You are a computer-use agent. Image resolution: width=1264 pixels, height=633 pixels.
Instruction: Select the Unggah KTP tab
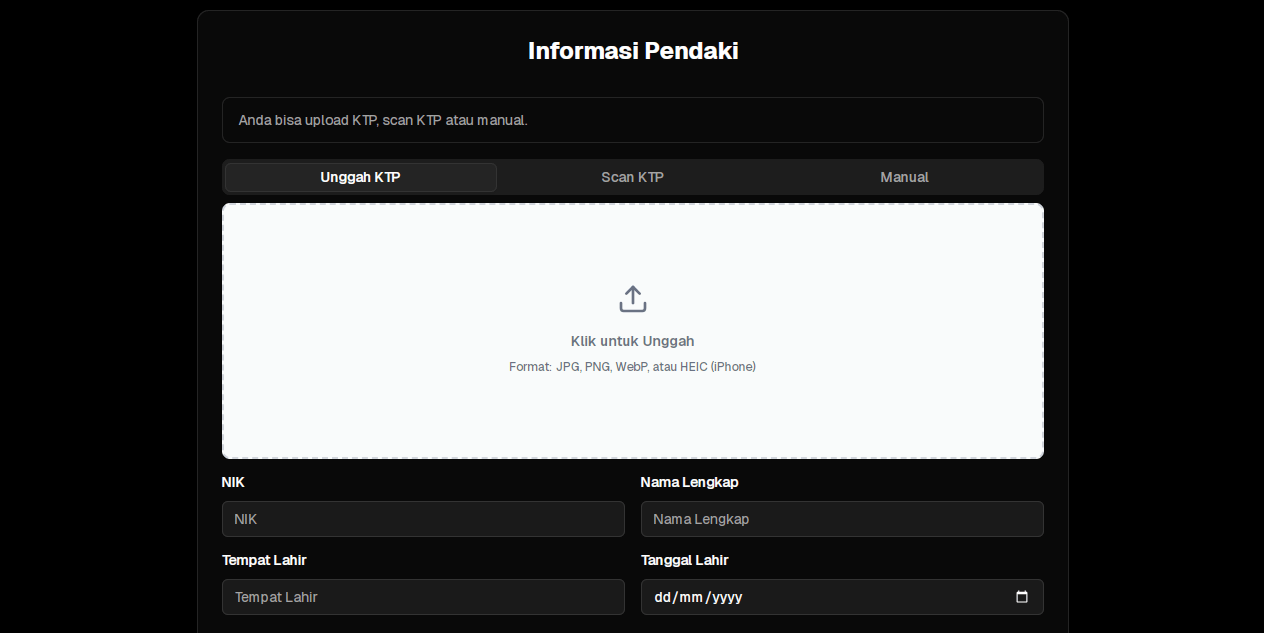[360, 177]
